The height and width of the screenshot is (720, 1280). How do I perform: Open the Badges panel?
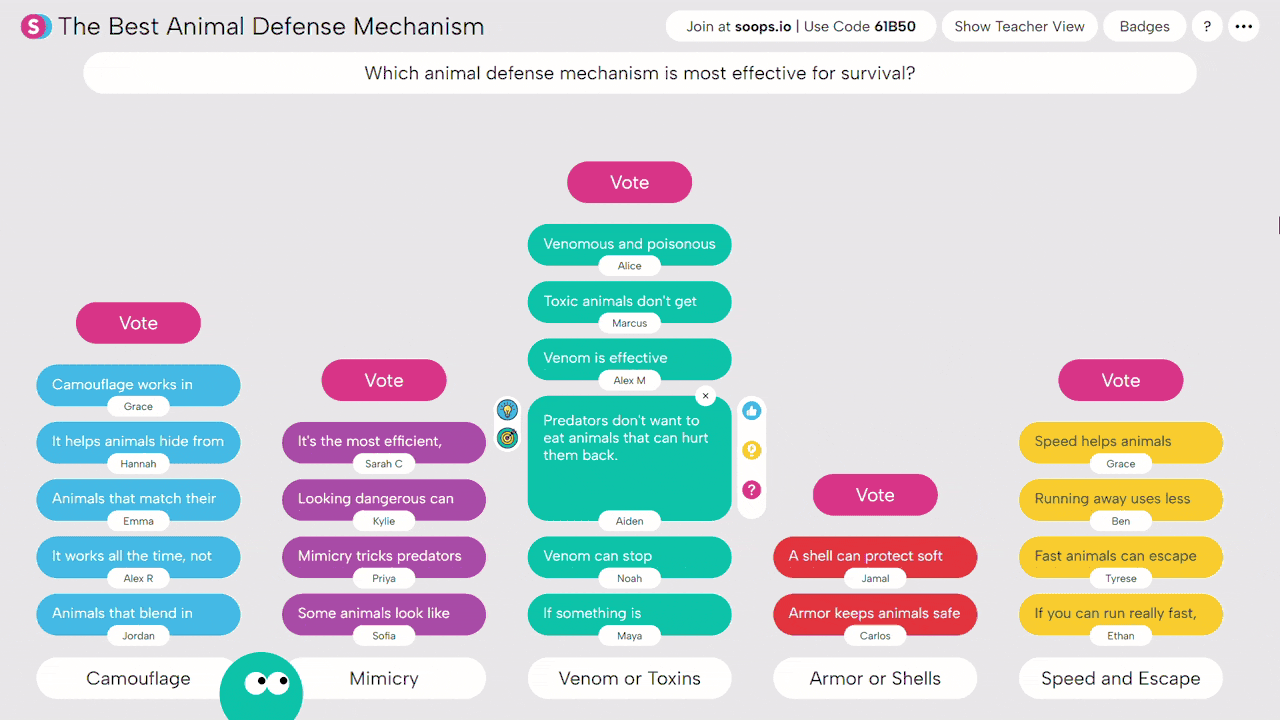click(1144, 26)
